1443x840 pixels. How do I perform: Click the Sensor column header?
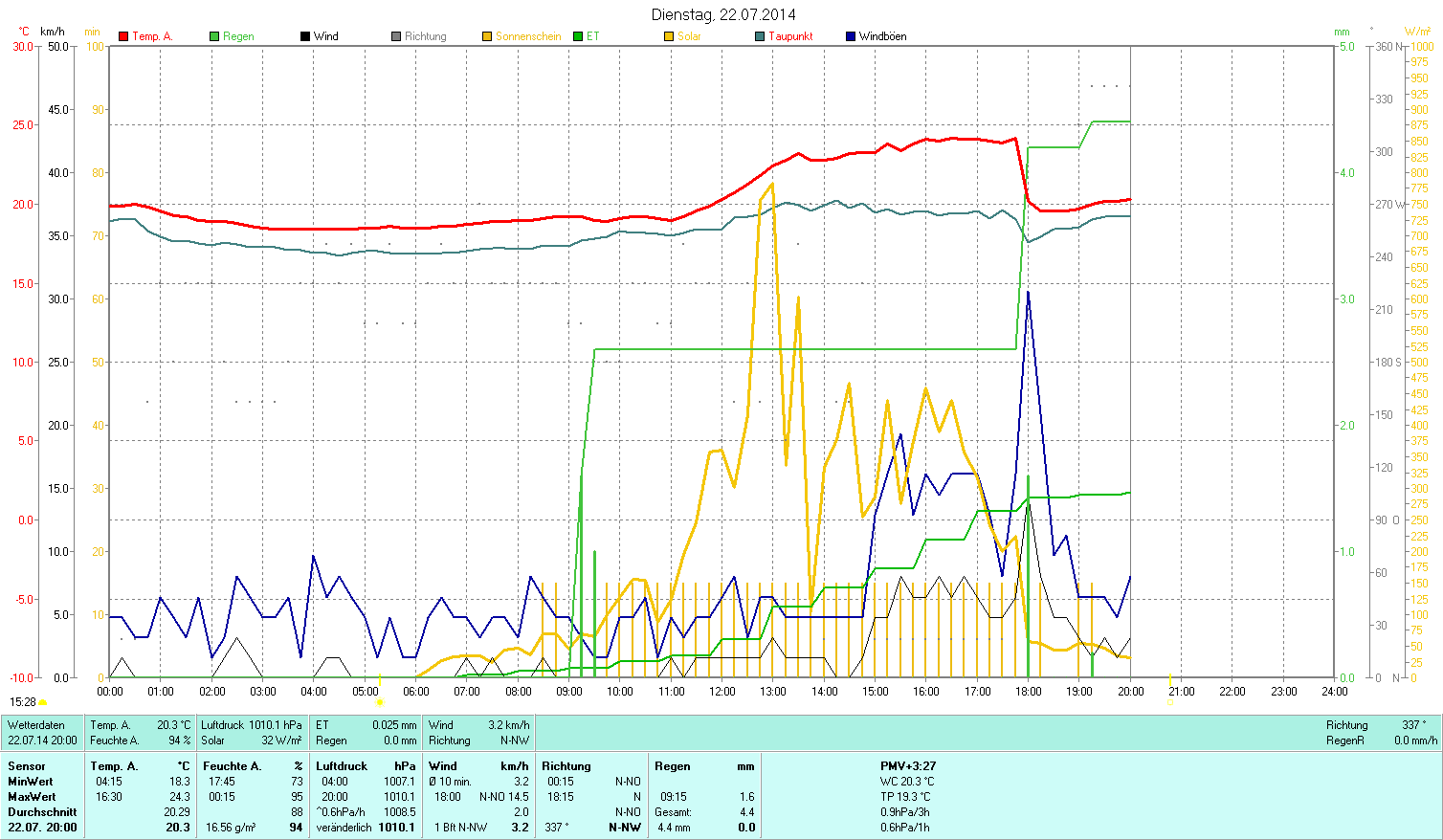27,766
